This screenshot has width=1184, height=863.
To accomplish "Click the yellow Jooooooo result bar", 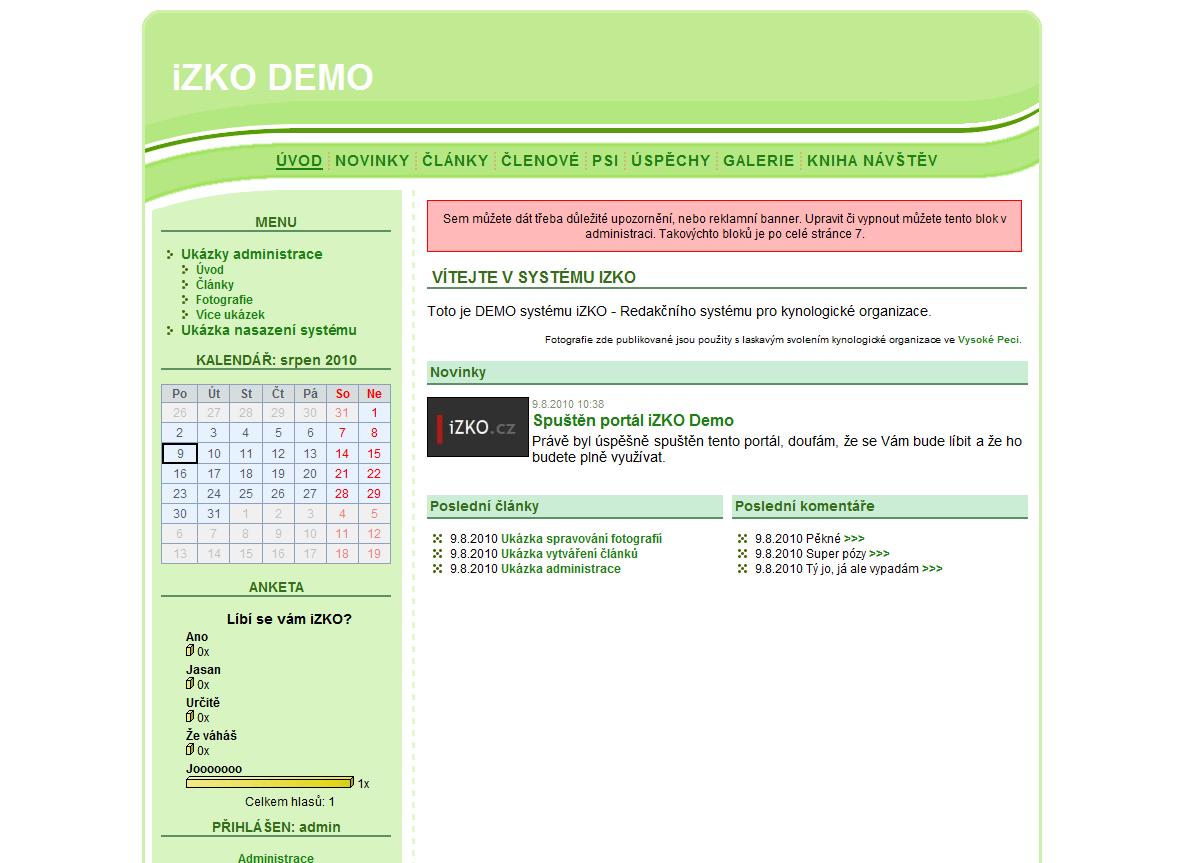I will click(270, 783).
